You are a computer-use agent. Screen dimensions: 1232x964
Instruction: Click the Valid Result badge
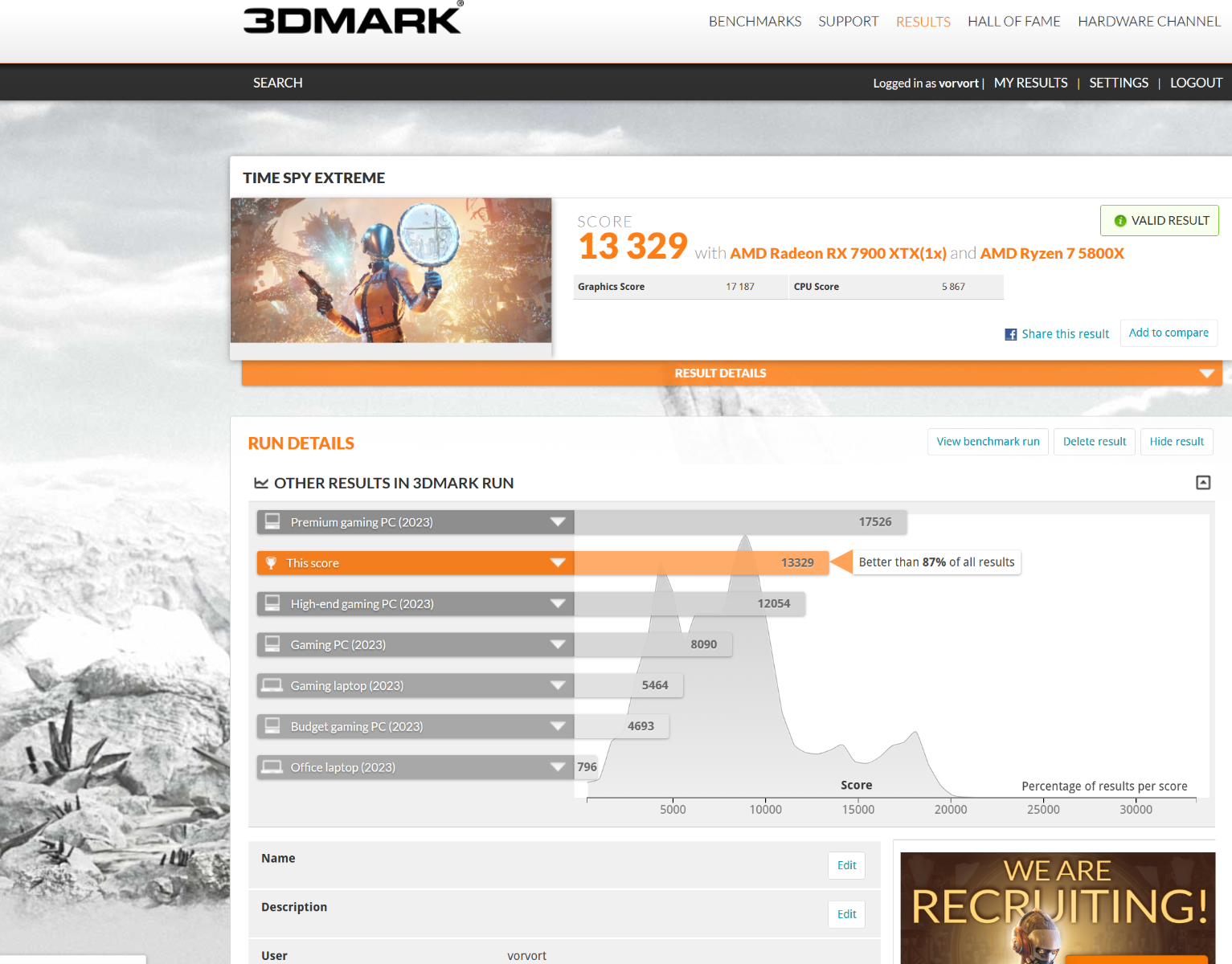[x=1160, y=221]
